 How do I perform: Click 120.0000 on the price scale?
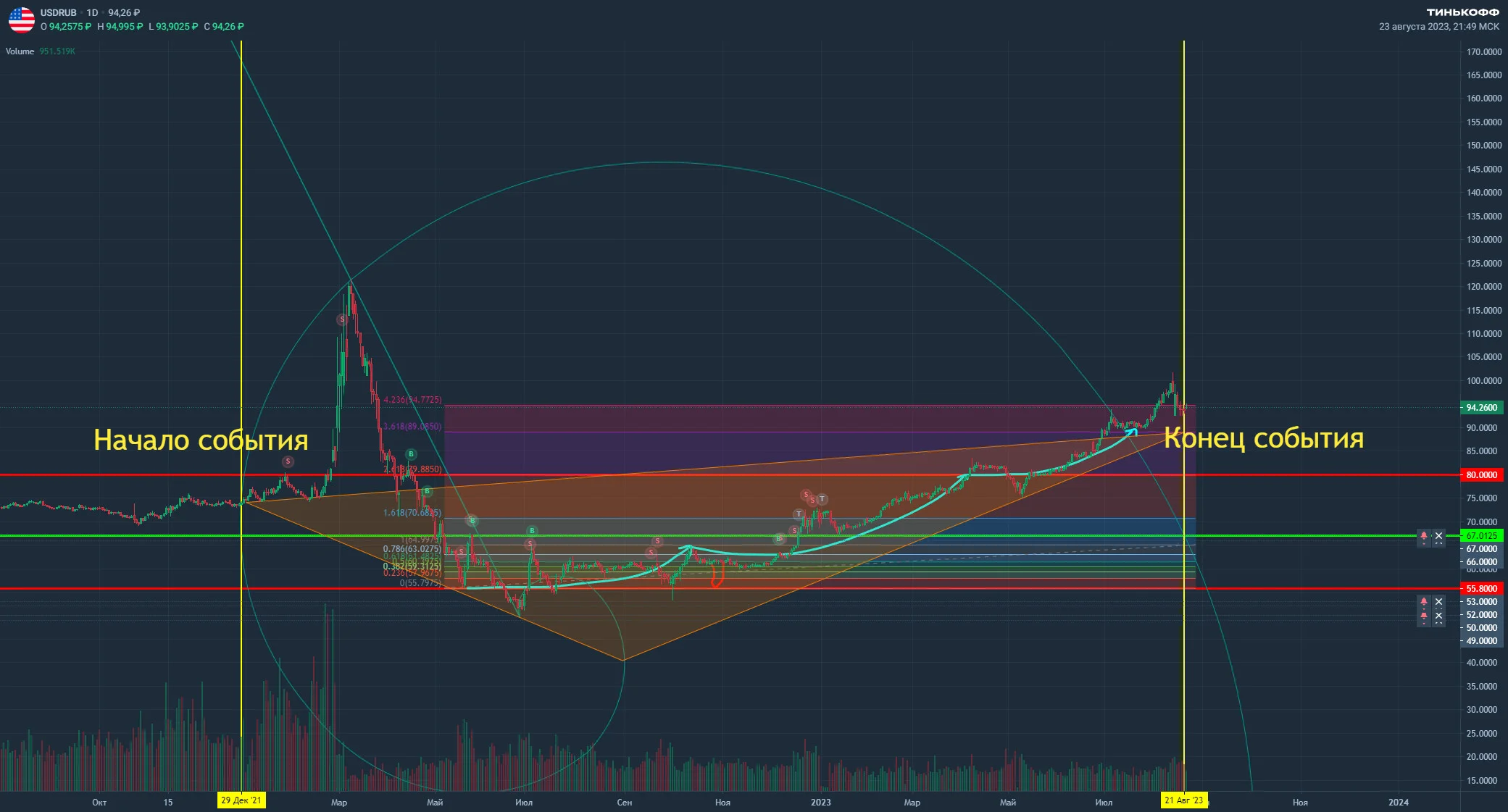point(1484,287)
